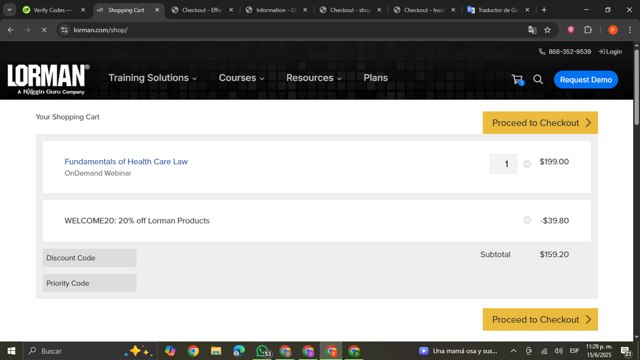Viewport: 640px width, 360px height.
Task: Bookmark this page with star icon
Action: [x=547, y=30]
